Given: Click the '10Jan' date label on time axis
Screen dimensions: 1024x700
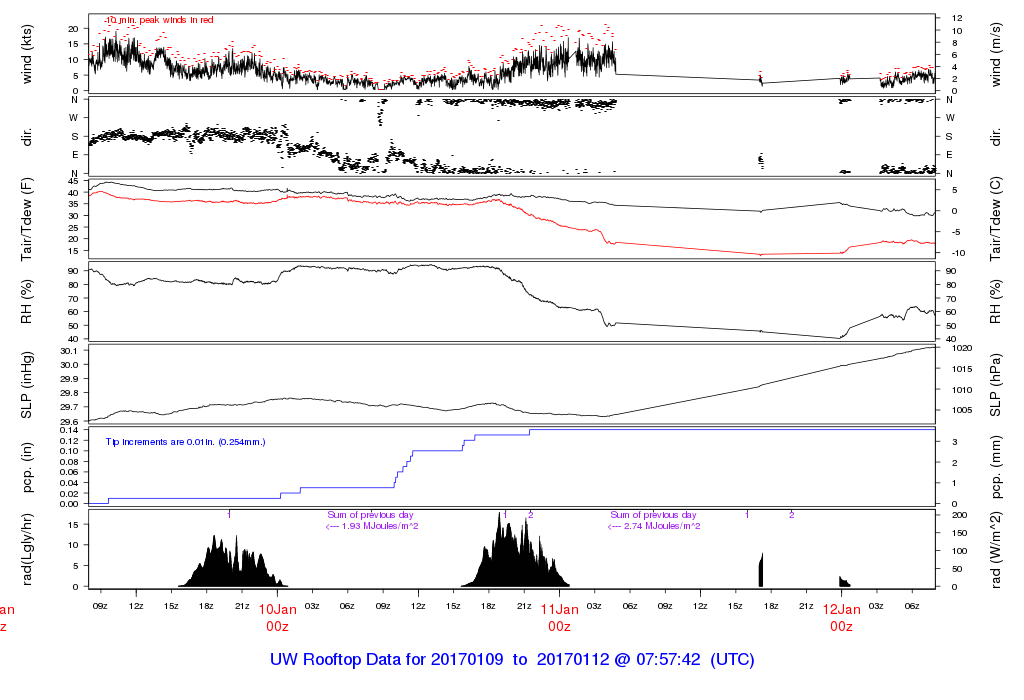Looking at the screenshot, I should (278, 609).
